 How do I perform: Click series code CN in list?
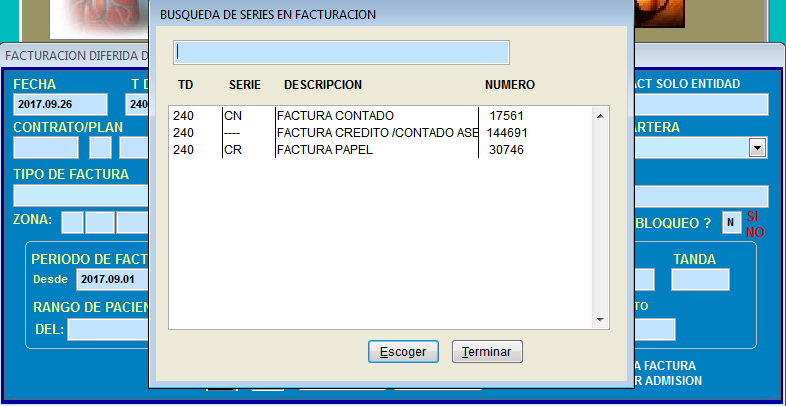coord(233,116)
